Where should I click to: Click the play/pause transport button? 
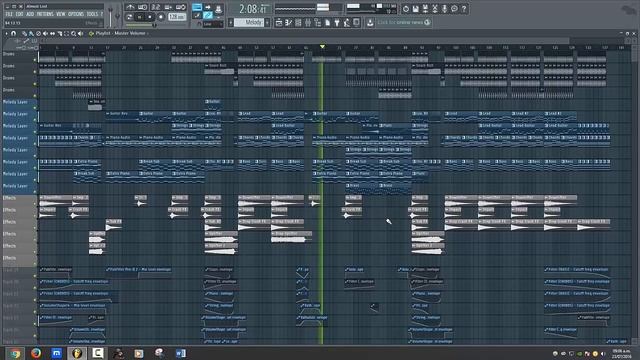click(140, 17)
